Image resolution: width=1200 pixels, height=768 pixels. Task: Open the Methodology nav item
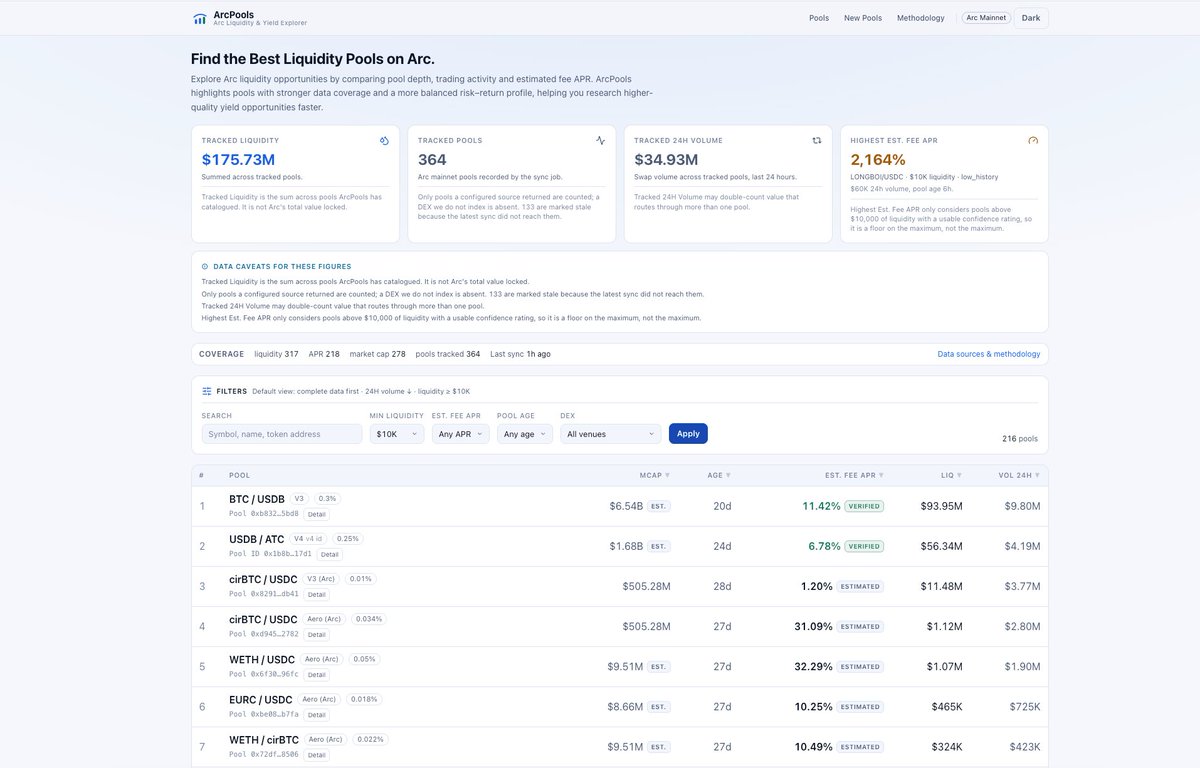pyautogui.click(x=921, y=18)
